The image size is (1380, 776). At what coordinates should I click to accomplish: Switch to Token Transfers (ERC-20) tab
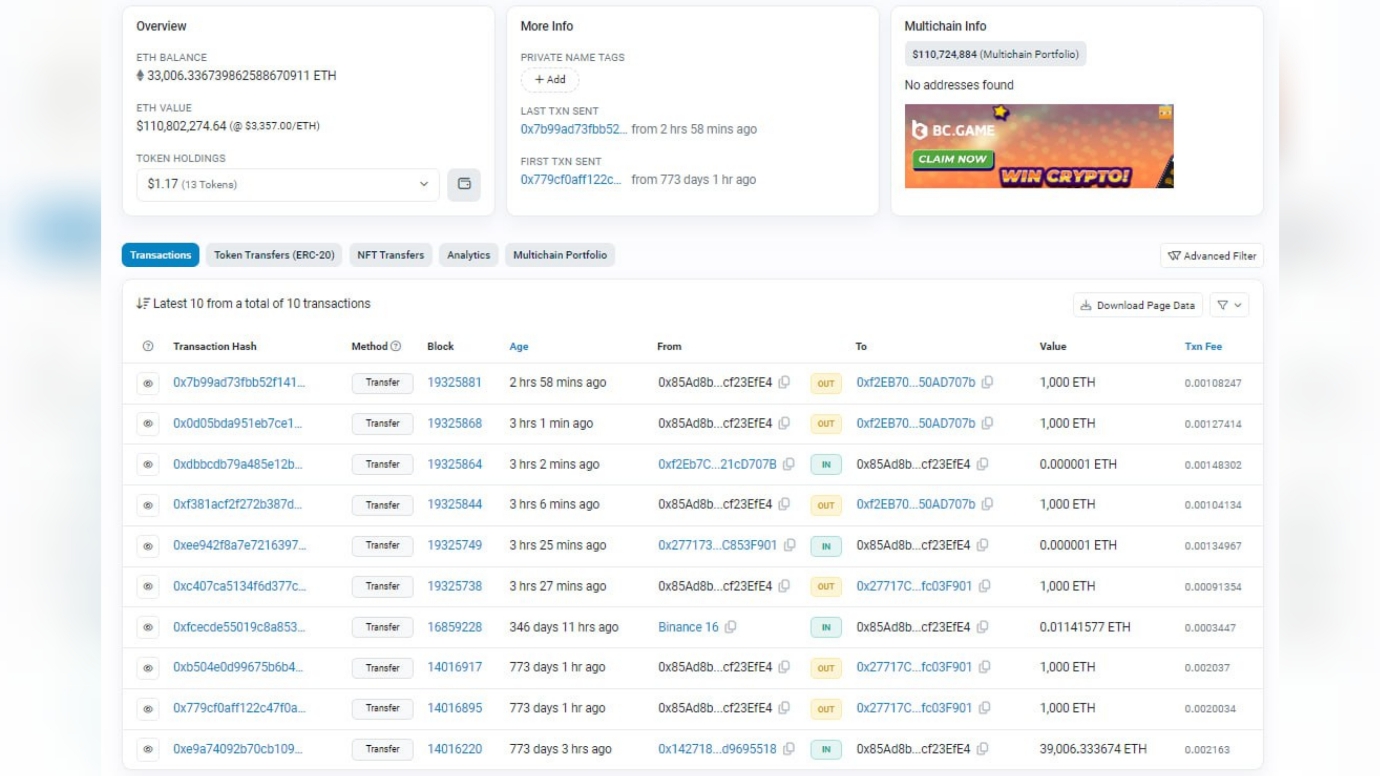(274, 255)
